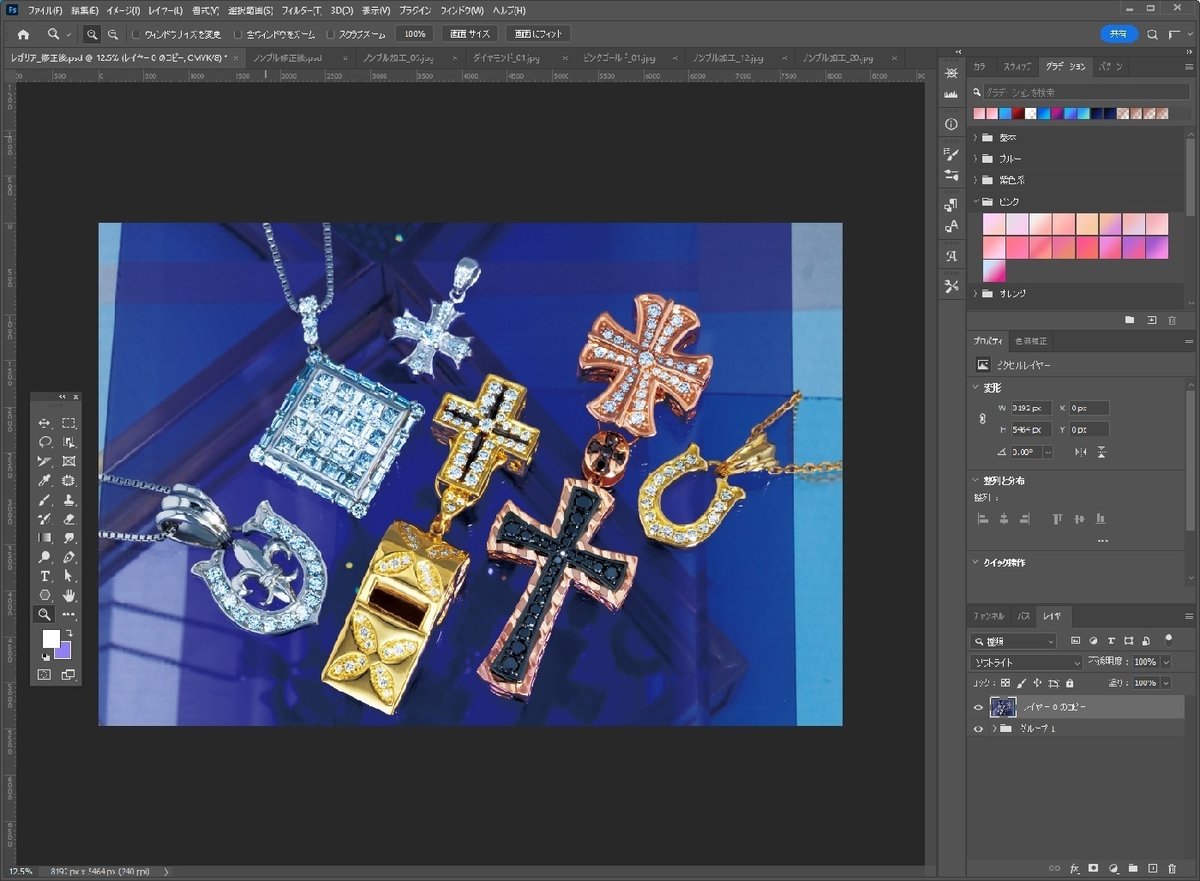Open the opacity 100% dropdown arrow
The height and width of the screenshot is (881, 1200).
[1166, 662]
